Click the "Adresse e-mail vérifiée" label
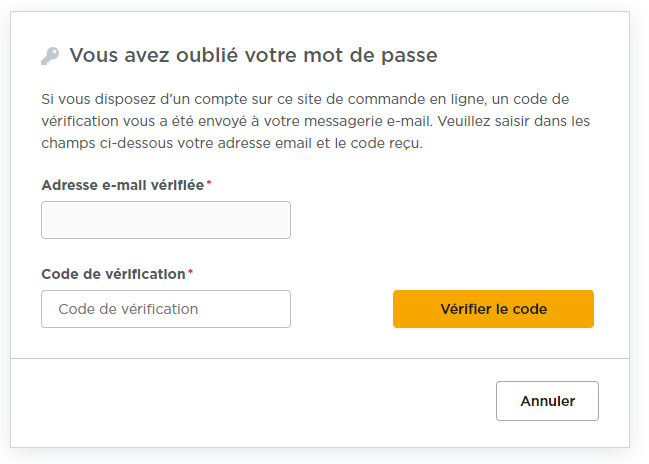Image resolution: width=649 pixels, height=464 pixels. (122, 185)
